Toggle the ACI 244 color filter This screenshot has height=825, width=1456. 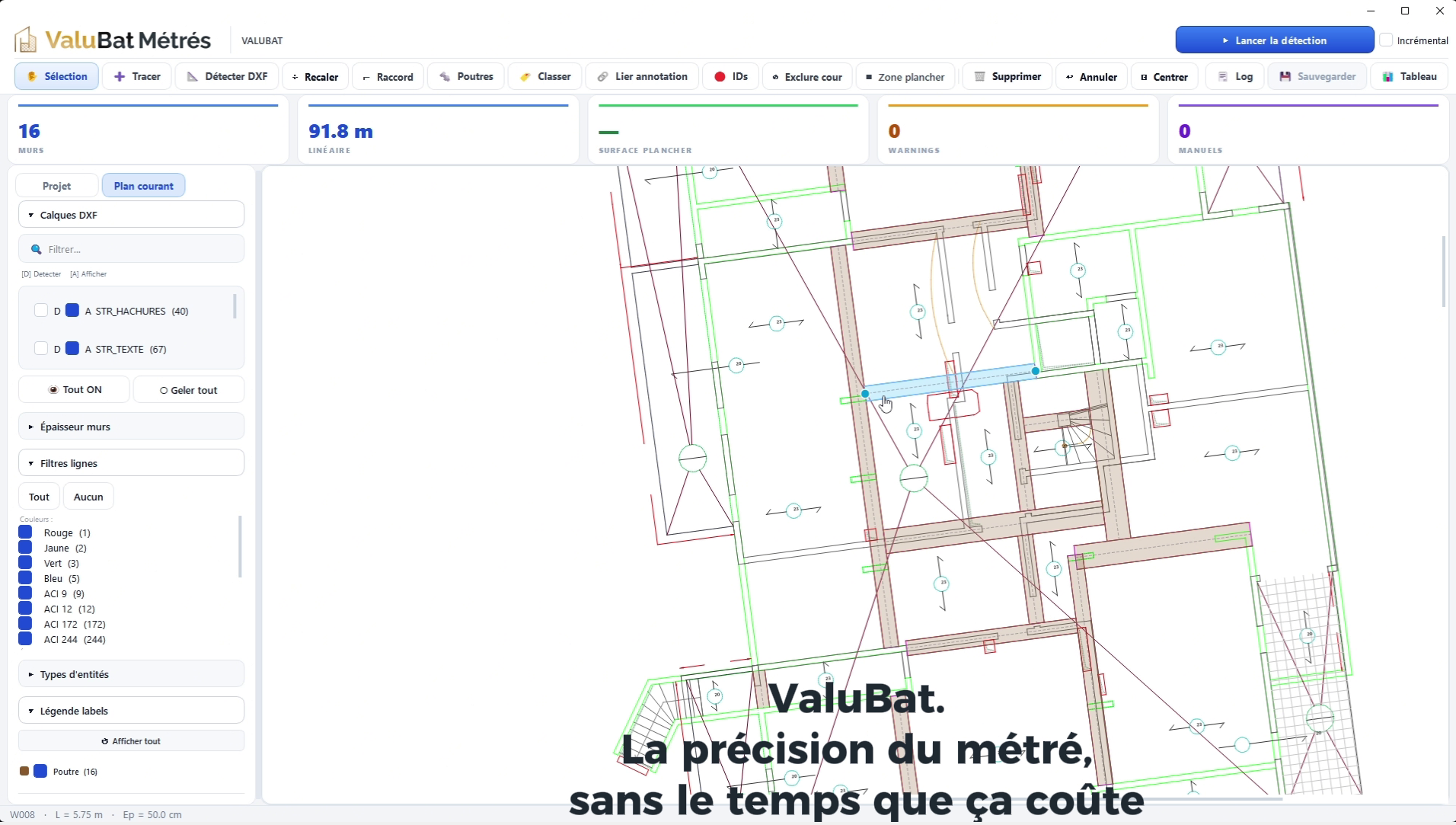25,638
